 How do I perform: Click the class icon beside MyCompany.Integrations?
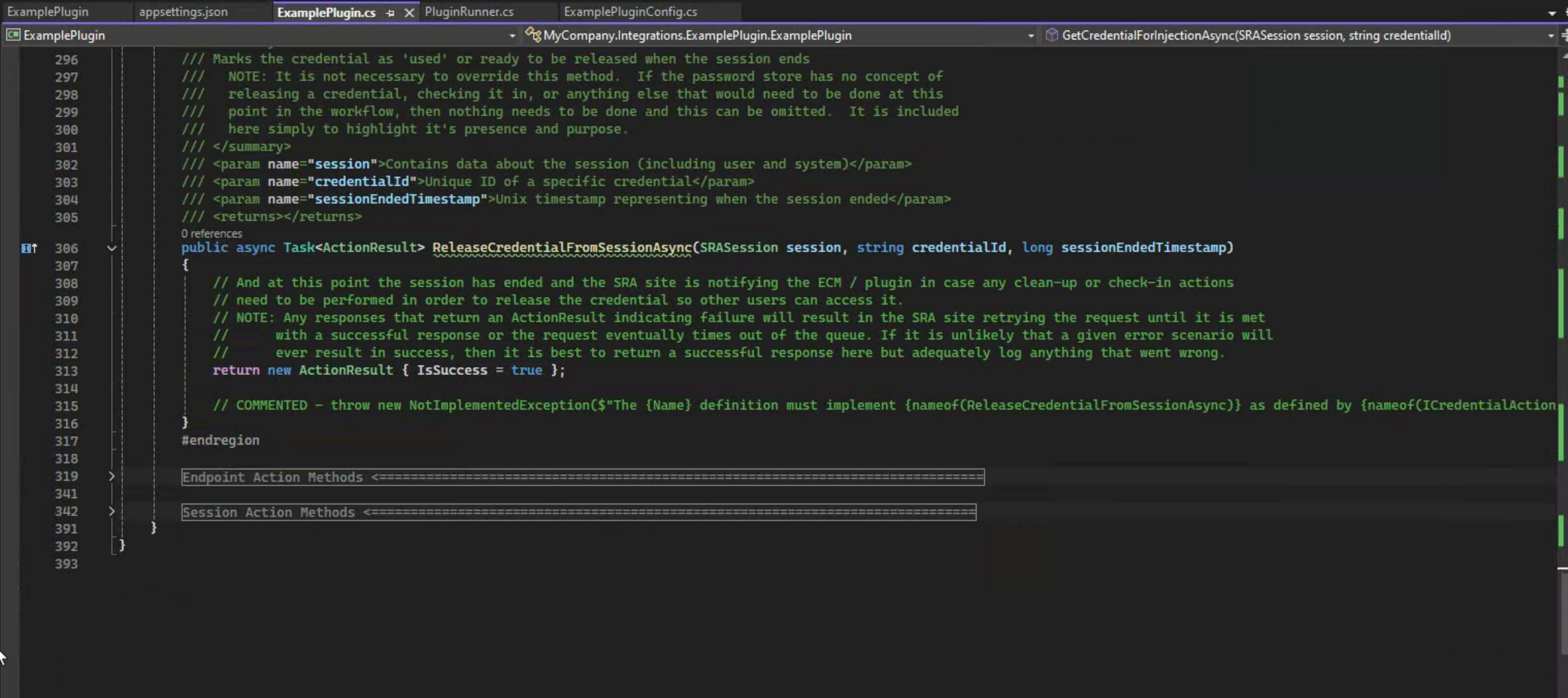[x=532, y=35]
